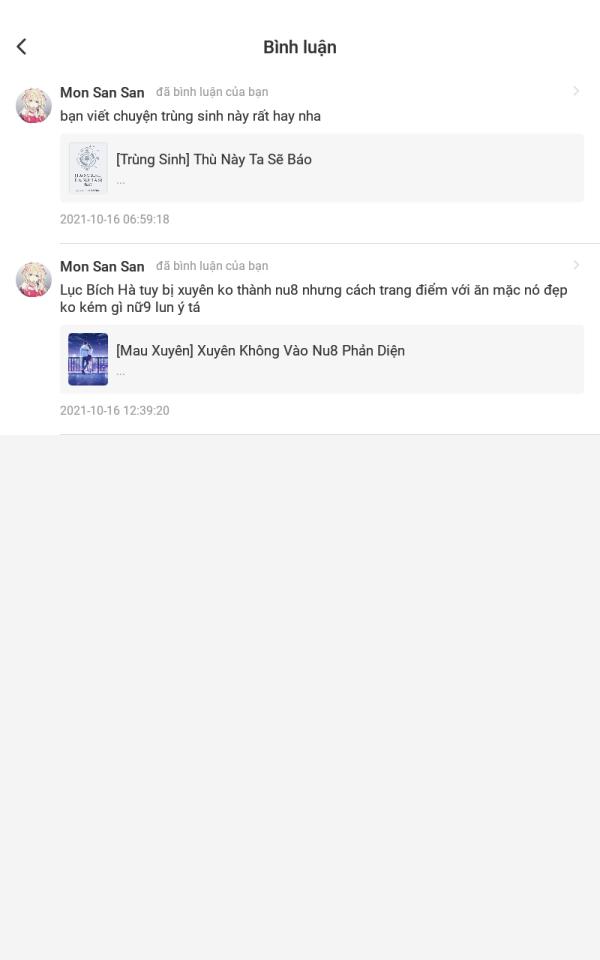Open story title [Mau Xuyên] Xuyên Không Vào Nu8 Phản Diện
Image resolution: width=600 pixels, height=960 pixels.
260,351
